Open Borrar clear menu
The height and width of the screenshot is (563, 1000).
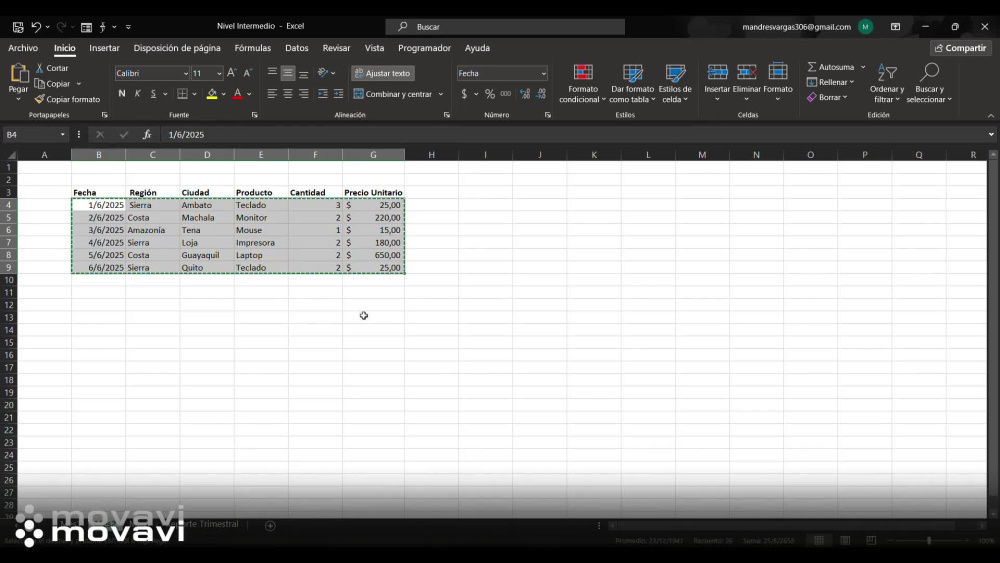827,98
